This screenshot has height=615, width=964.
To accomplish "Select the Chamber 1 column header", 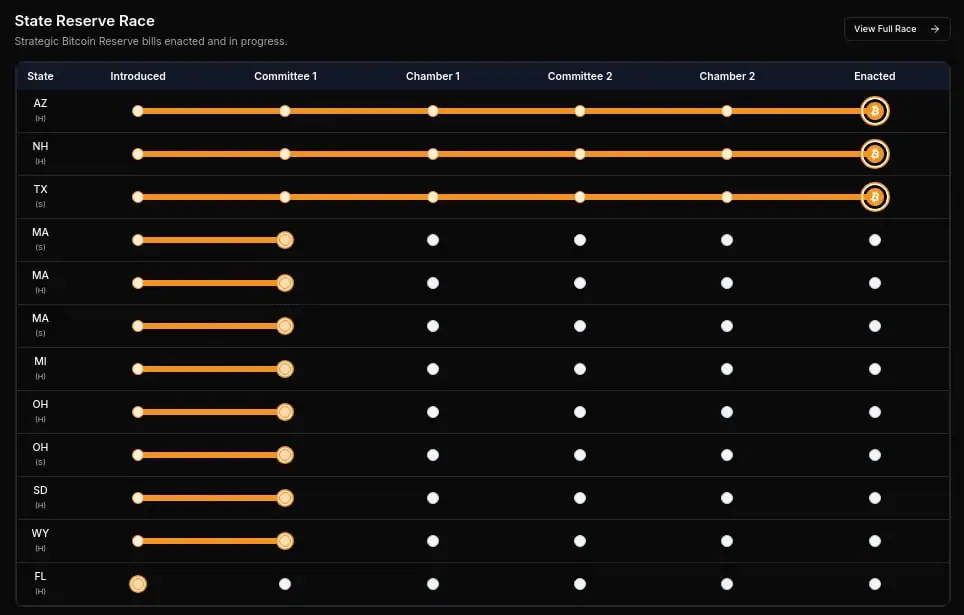I will click(433, 76).
